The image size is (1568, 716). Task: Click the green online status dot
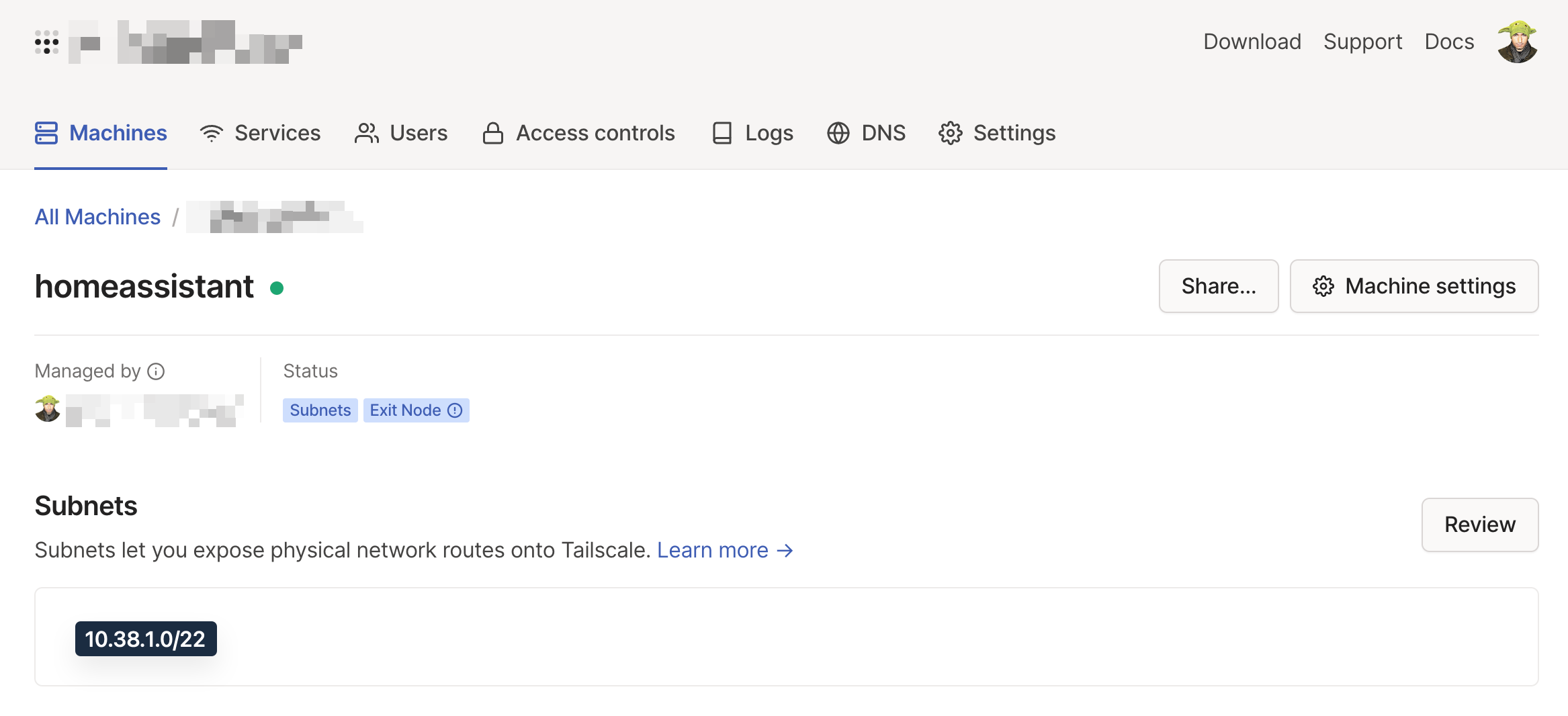pos(277,288)
